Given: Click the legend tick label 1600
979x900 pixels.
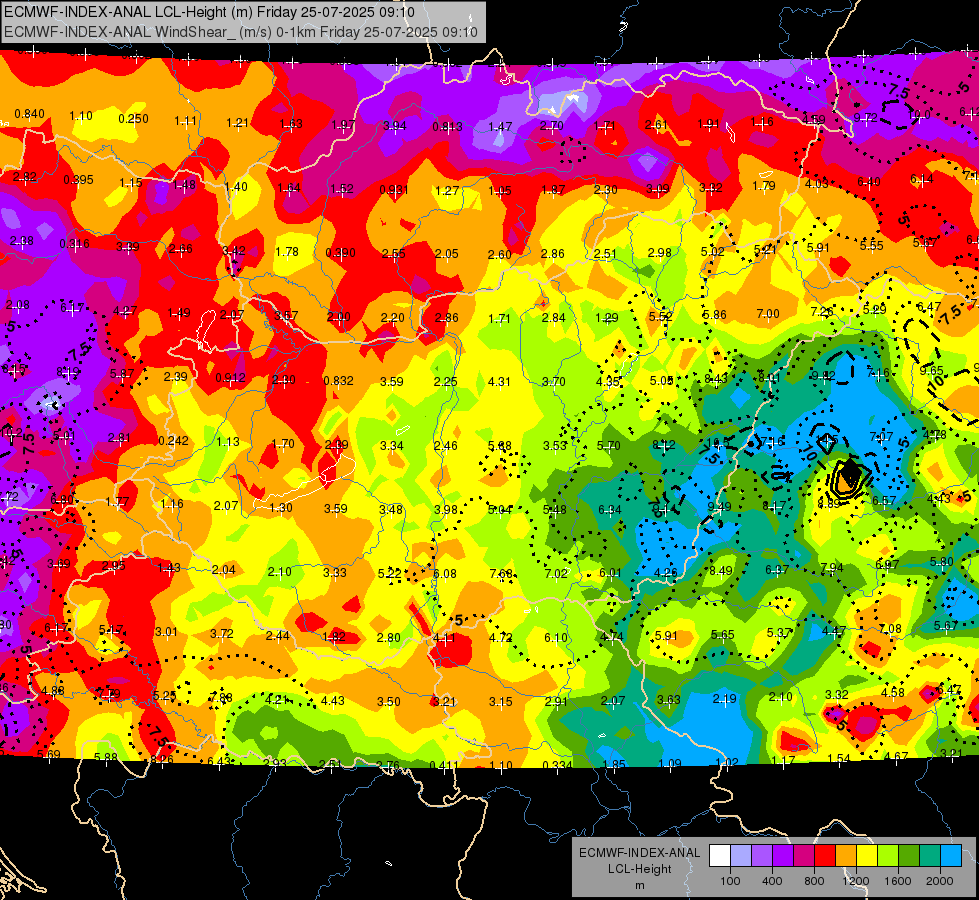Looking at the screenshot, I should tap(897, 881).
